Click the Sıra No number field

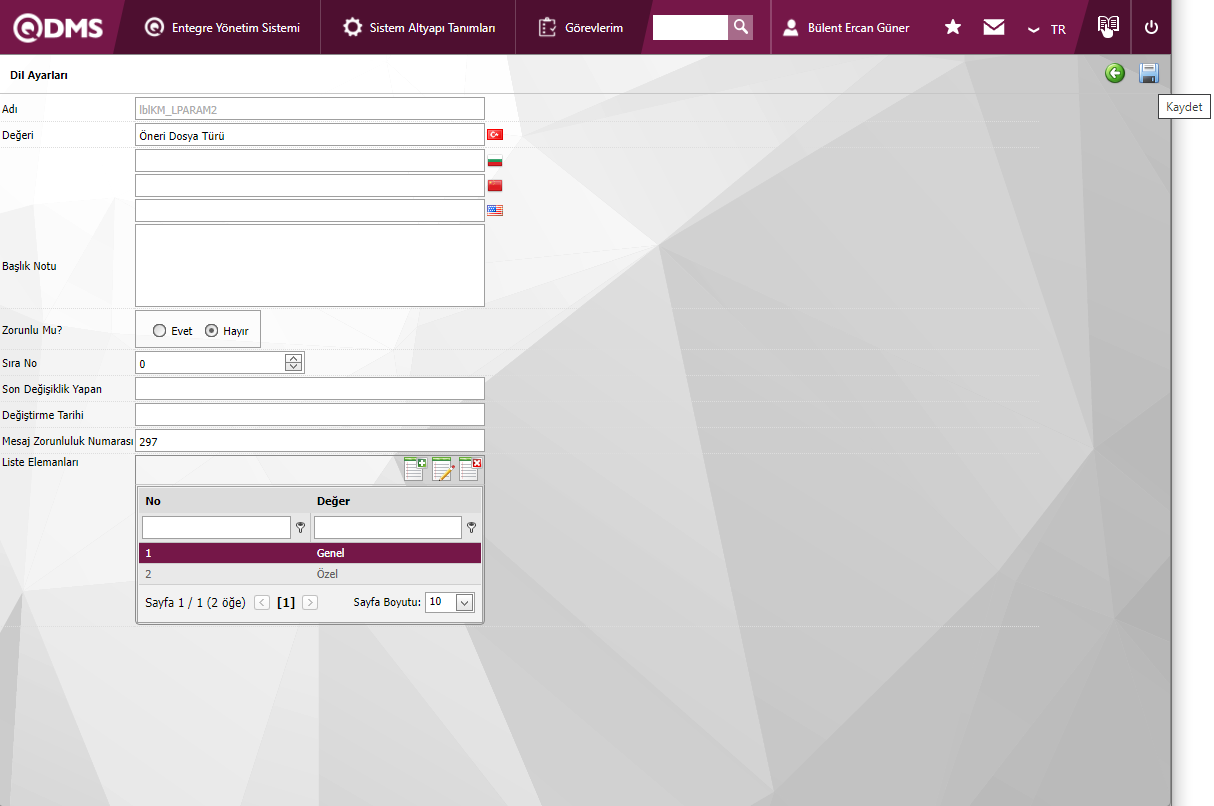pos(210,363)
